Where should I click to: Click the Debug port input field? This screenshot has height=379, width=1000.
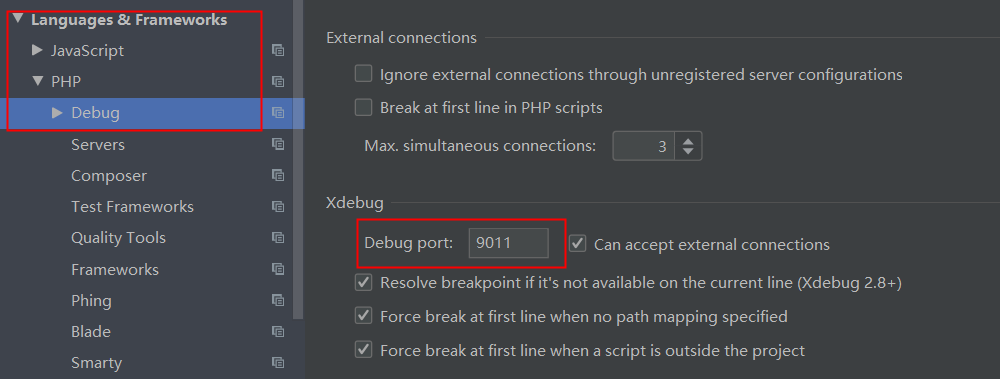508,243
